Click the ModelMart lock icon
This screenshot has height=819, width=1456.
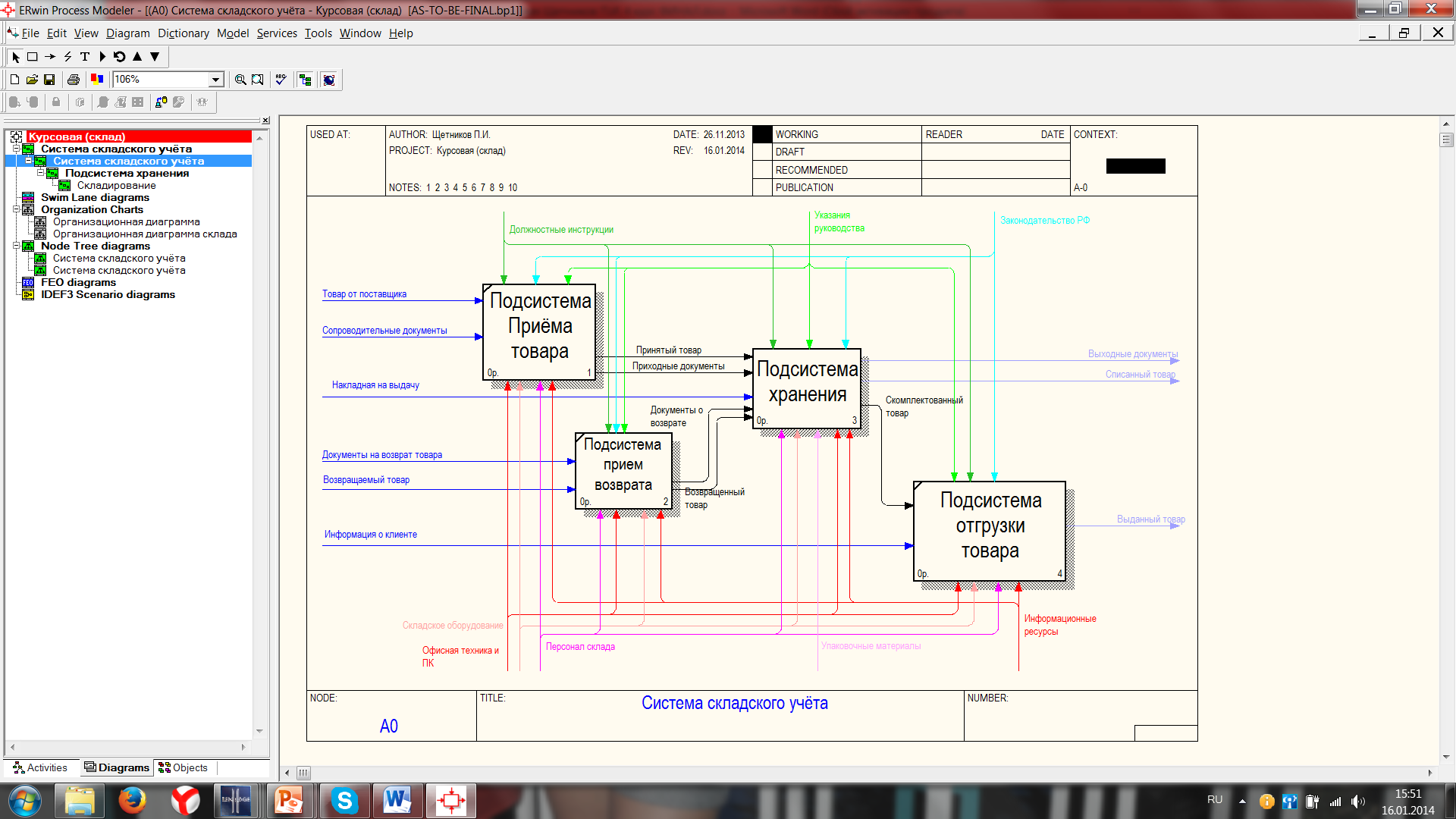56,102
